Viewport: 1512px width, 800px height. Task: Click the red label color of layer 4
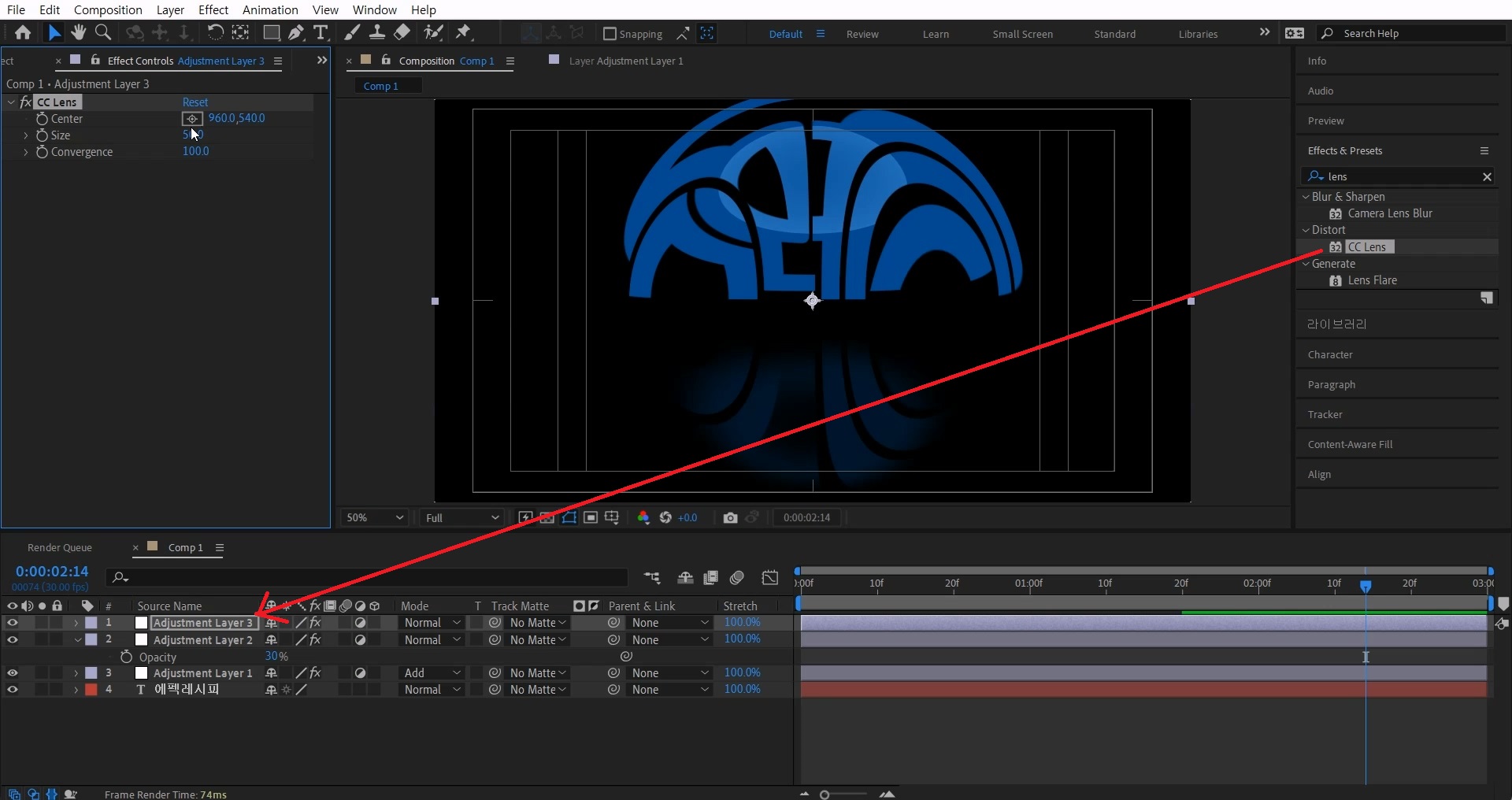91,690
